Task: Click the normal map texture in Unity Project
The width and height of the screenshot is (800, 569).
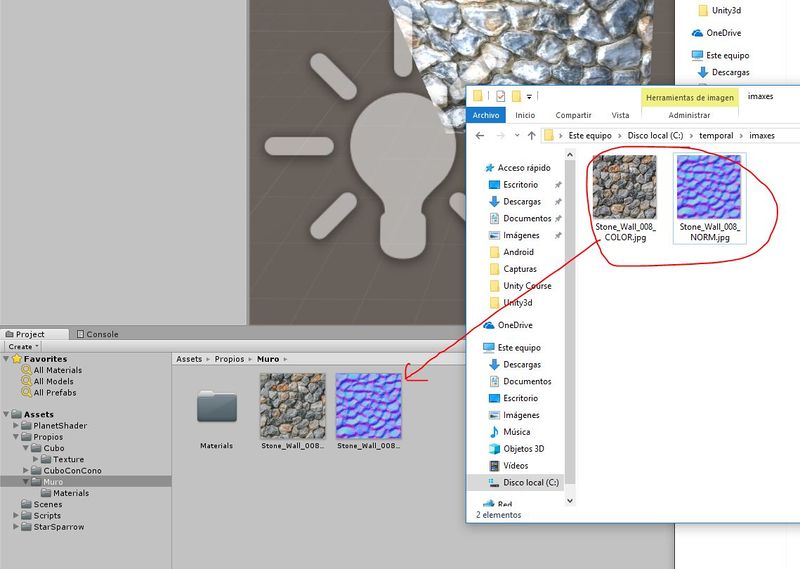Action: click(x=368, y=406)
